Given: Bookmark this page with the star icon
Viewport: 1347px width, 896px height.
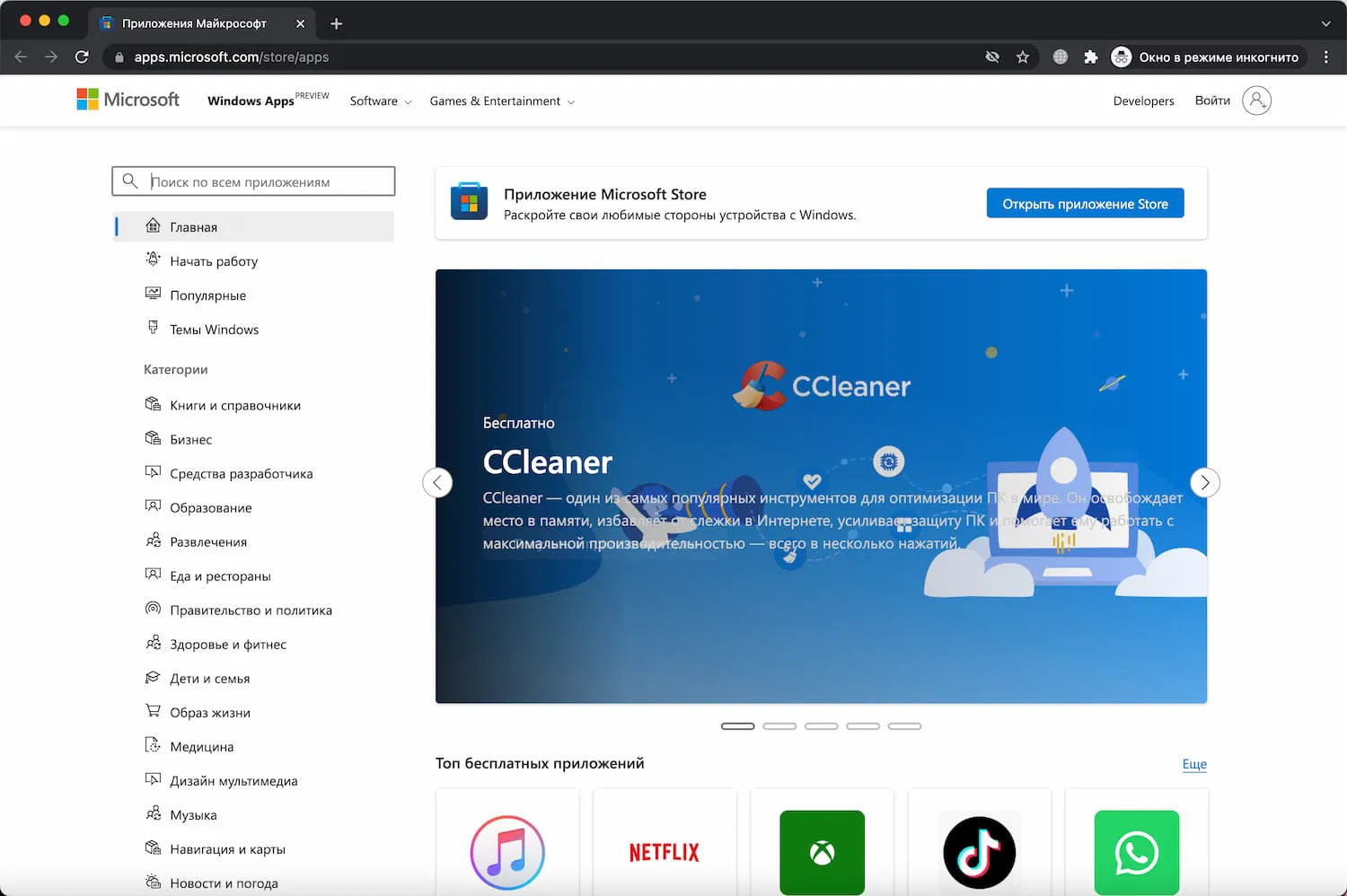Looking at the screenshot, I should tap(1022, 57).
